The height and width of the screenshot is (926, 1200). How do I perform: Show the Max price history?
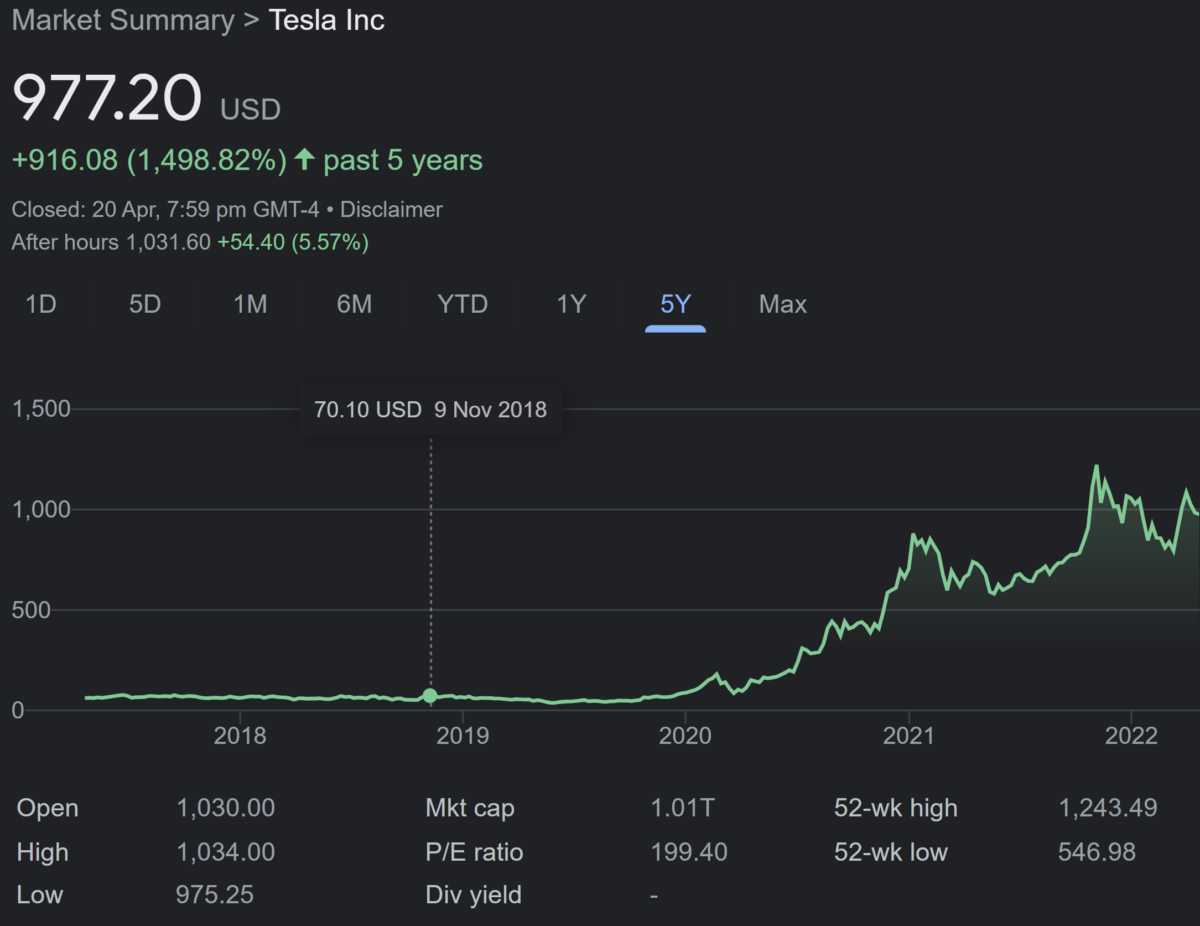pos(783,304)
